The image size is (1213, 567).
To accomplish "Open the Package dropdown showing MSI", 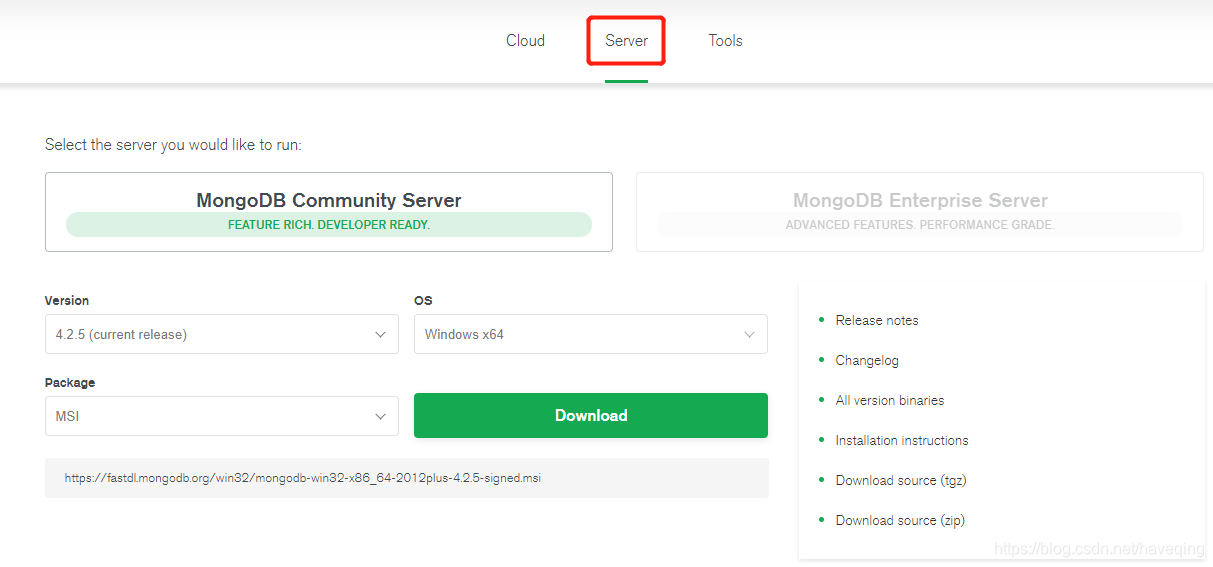I will tap(222, 416).
